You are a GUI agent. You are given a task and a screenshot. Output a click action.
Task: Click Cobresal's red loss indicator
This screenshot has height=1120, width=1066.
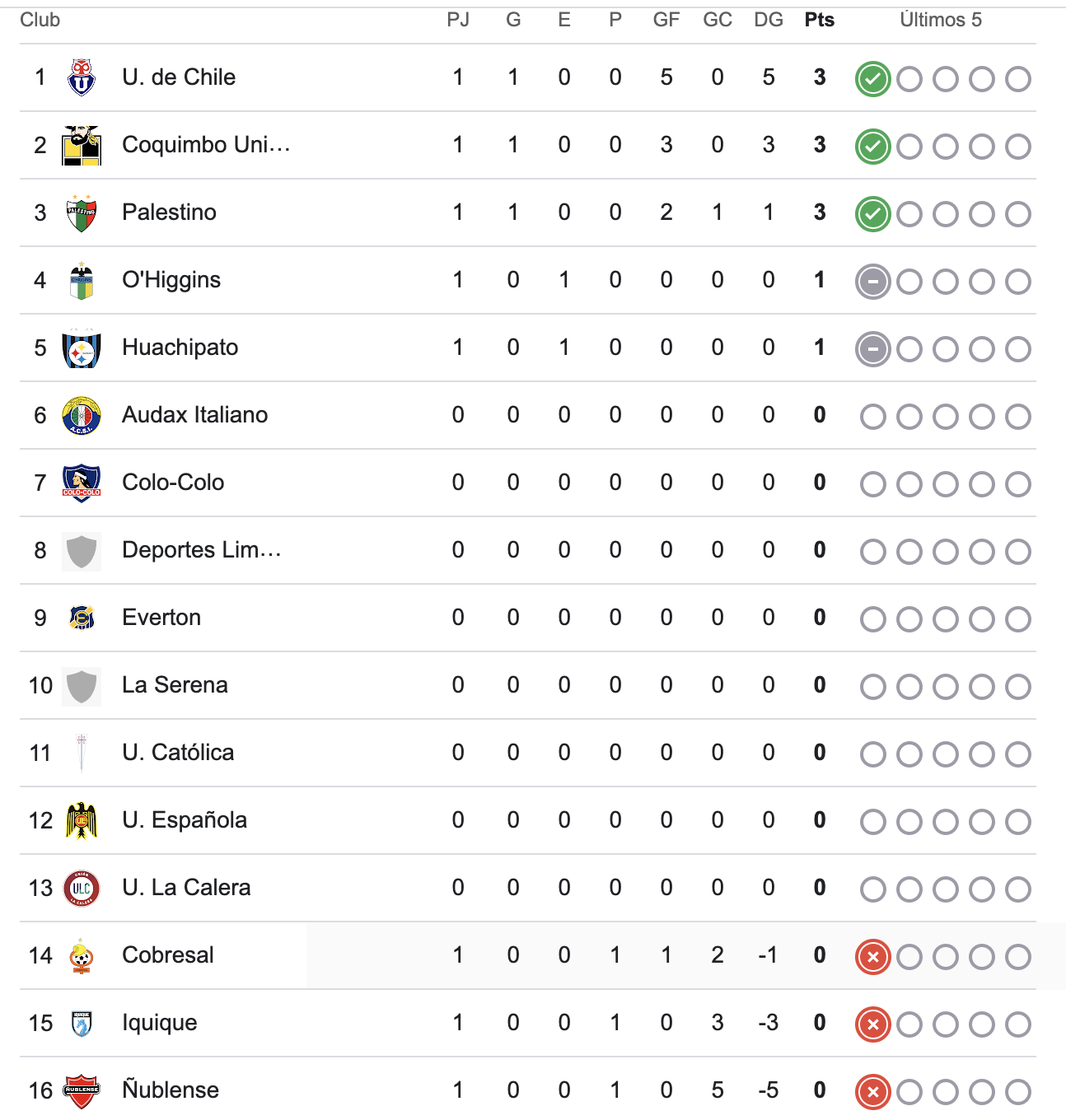872,957
